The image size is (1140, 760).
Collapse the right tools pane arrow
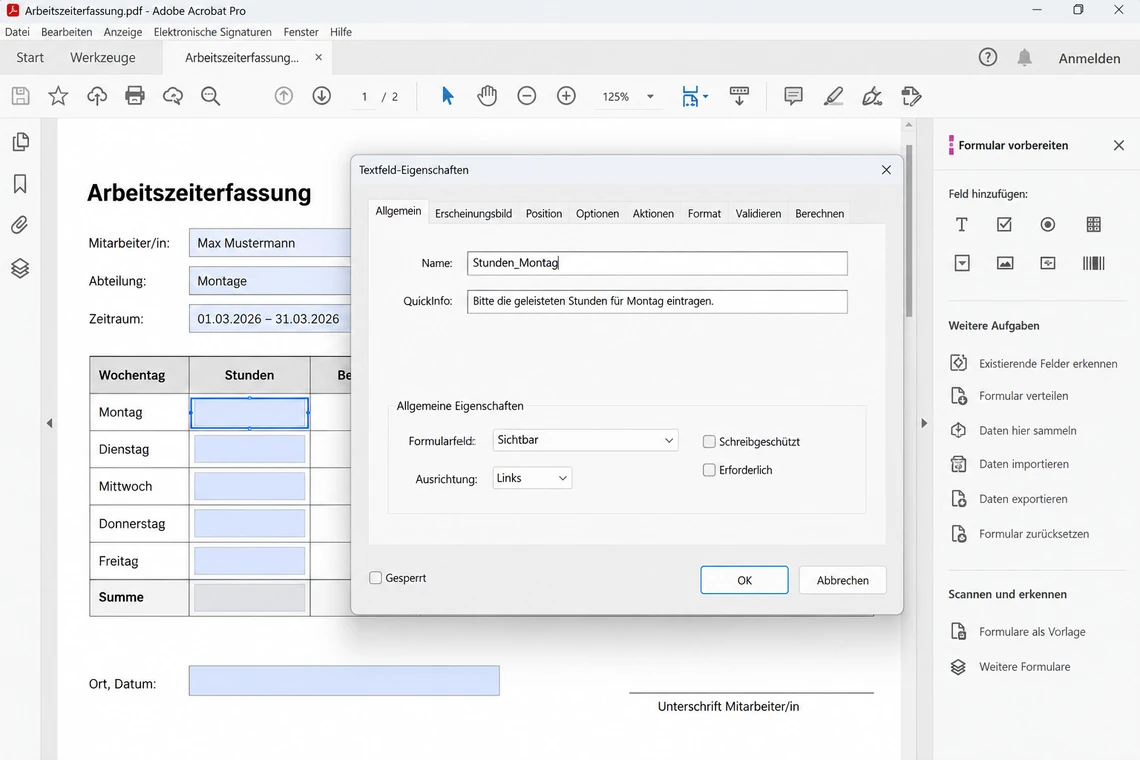click(x=924, y=423)
